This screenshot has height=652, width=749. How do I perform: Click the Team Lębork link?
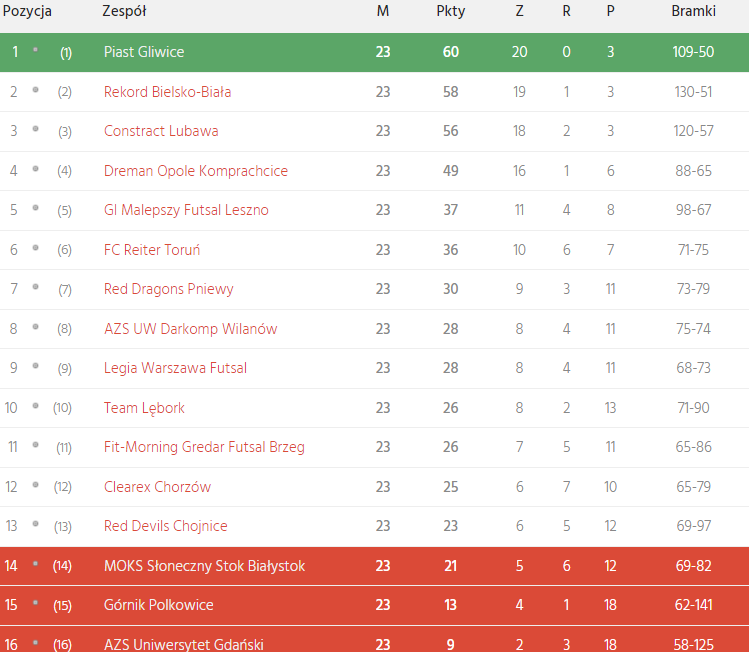coord(144,408)
